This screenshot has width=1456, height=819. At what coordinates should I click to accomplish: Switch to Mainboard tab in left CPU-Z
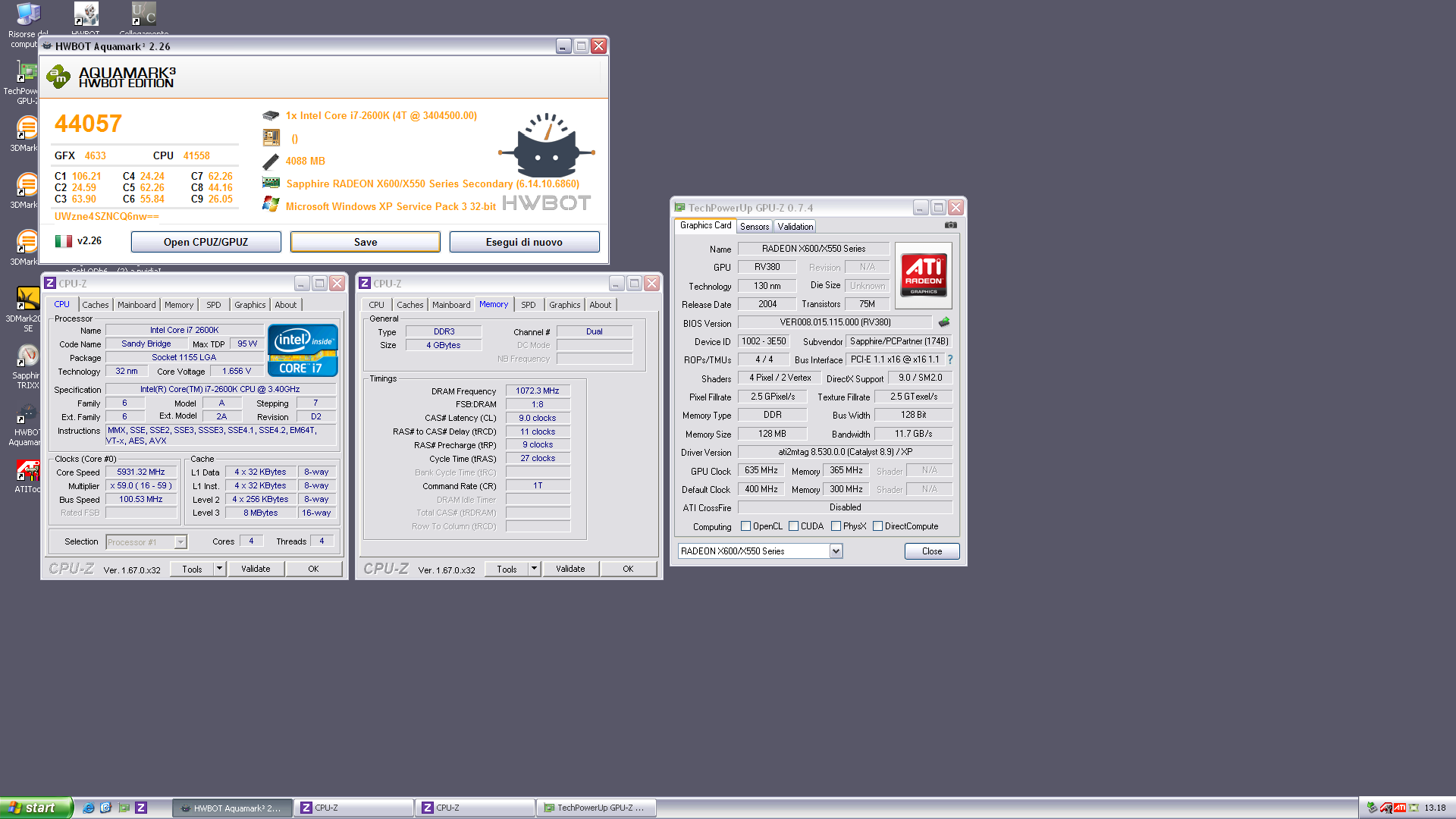tap(136, 305)
